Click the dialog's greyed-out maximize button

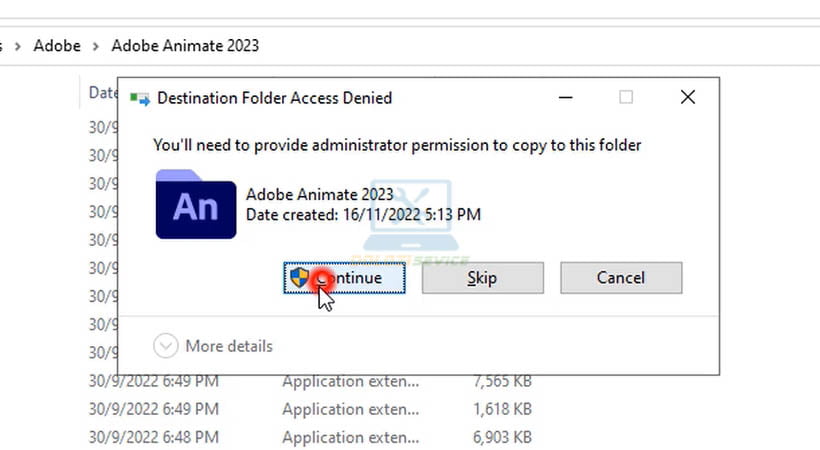pos(626,97)
